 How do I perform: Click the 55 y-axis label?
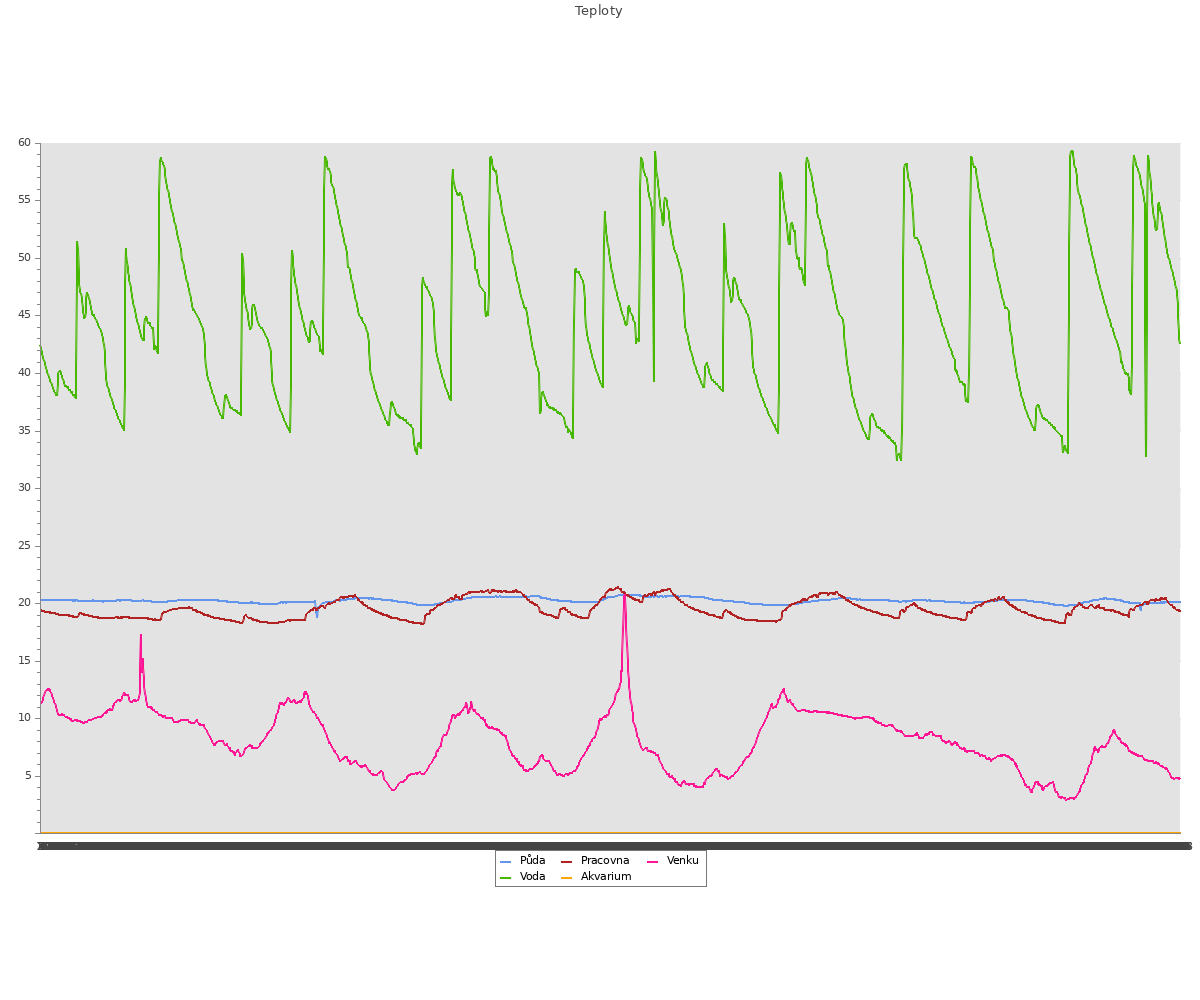tap(24, 200)
